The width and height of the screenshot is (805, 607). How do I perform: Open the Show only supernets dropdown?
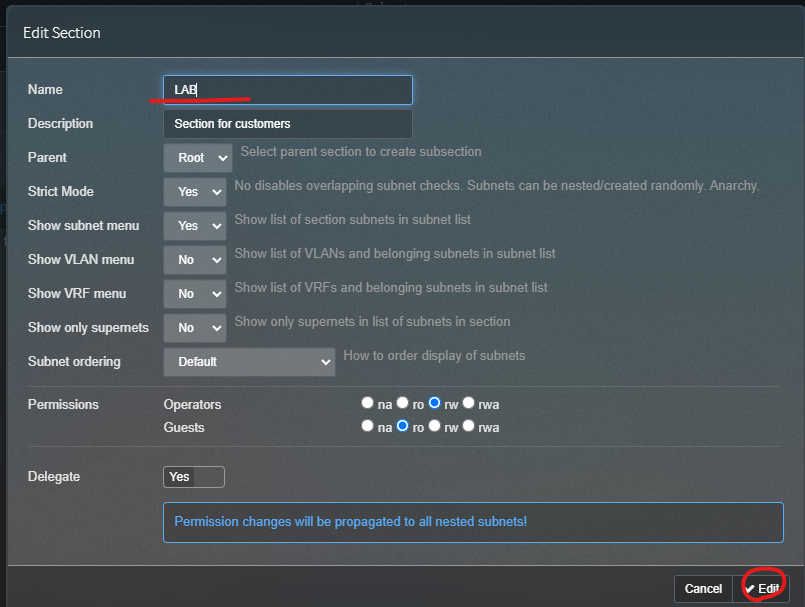(x=195, y=328)
